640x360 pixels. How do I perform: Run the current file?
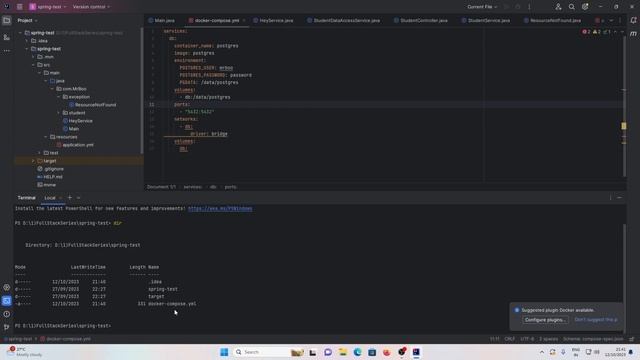(x=507, y=7)
